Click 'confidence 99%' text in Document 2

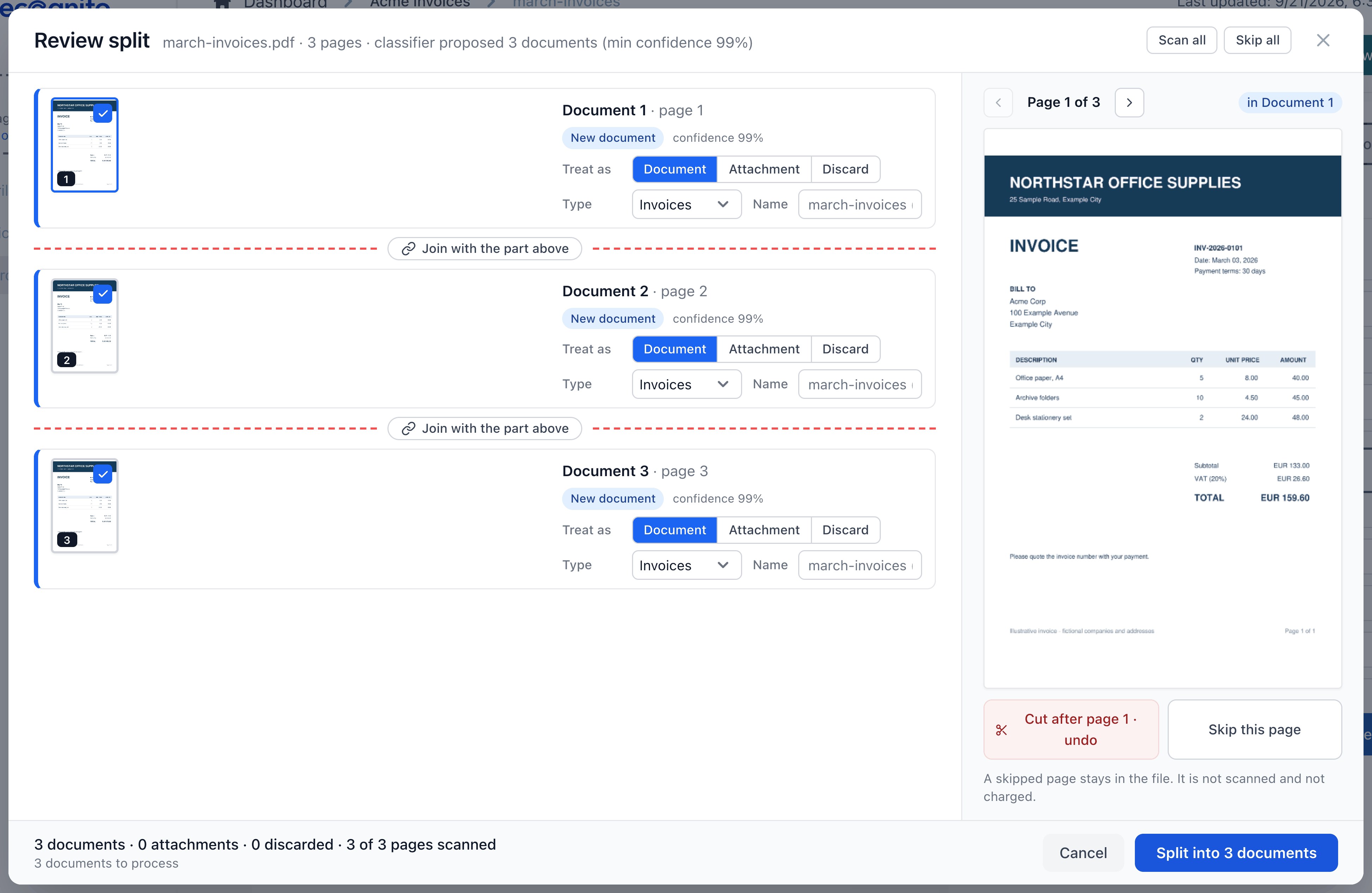pyautogui.click(x=718, y=318)
